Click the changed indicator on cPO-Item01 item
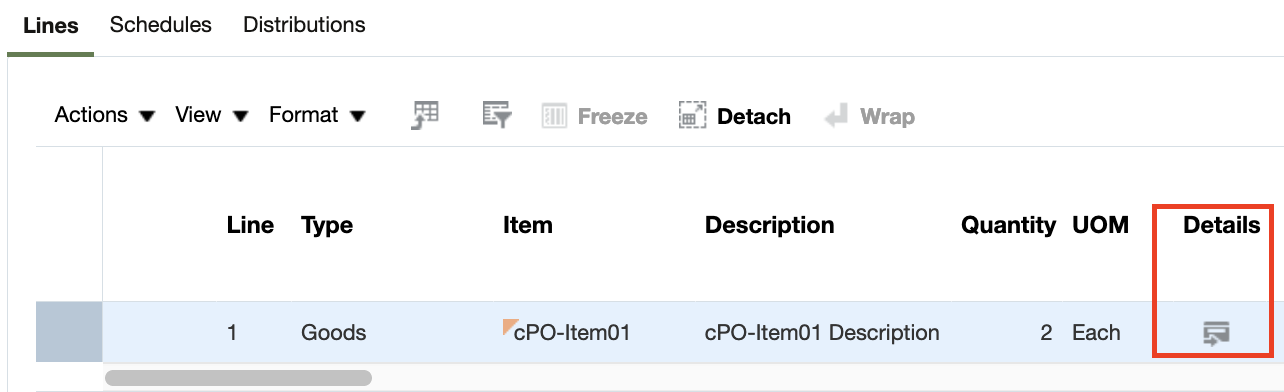This screenshot has height=392, width=1284. 508,323
